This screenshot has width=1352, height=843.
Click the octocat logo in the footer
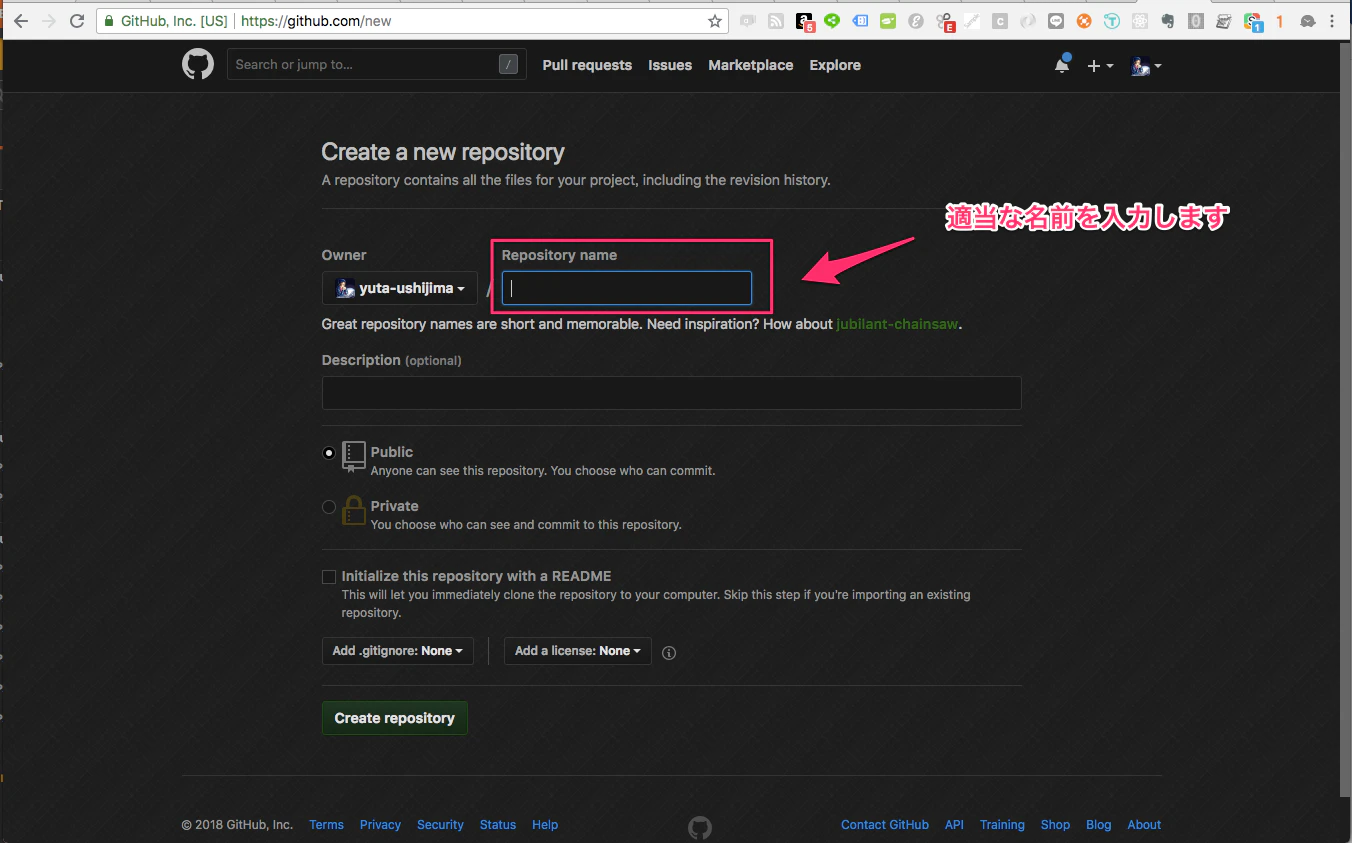pos(699,827)
